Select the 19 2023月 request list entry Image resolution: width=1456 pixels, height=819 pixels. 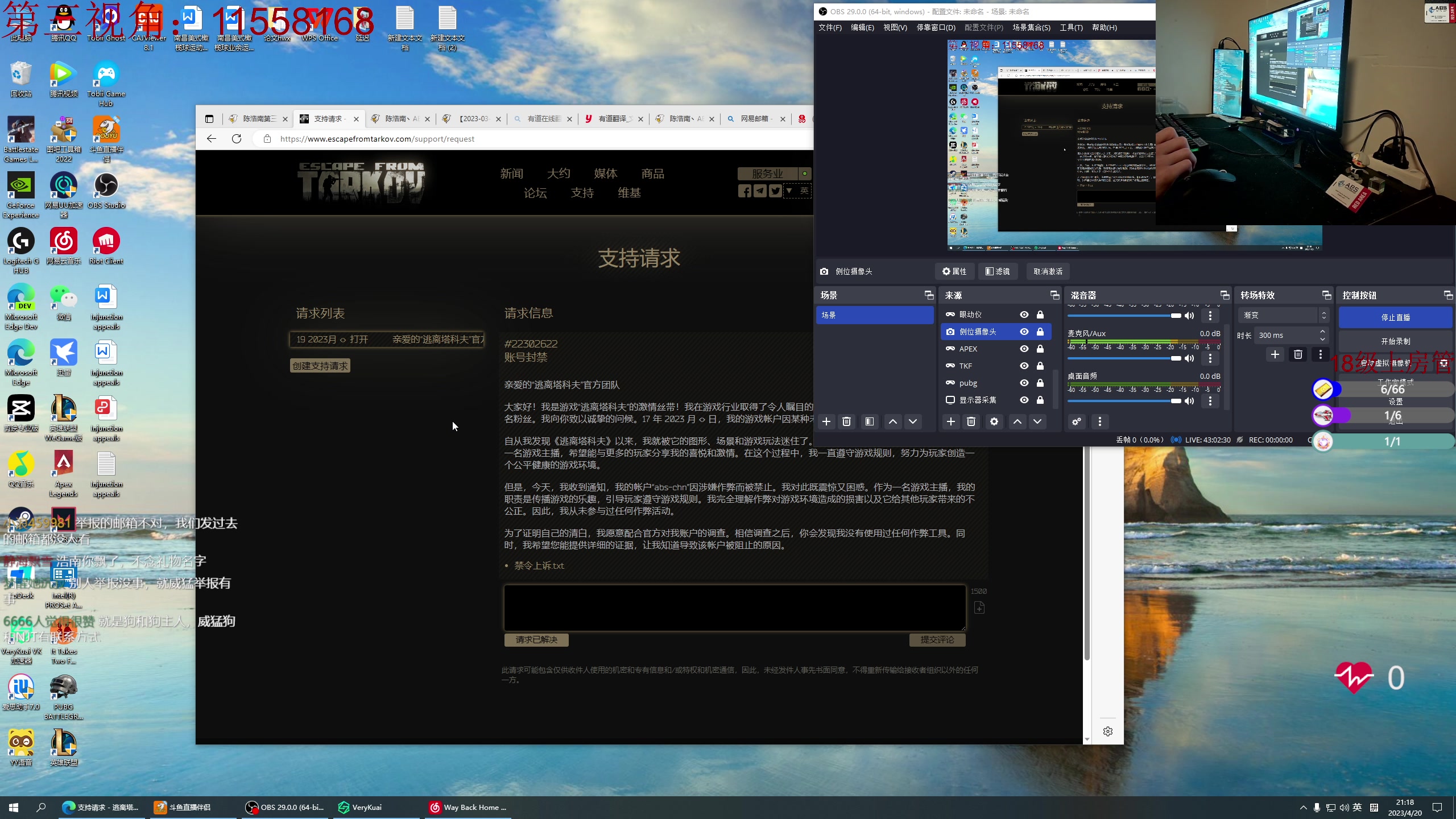pyautogui.click(x=387, y=340)
